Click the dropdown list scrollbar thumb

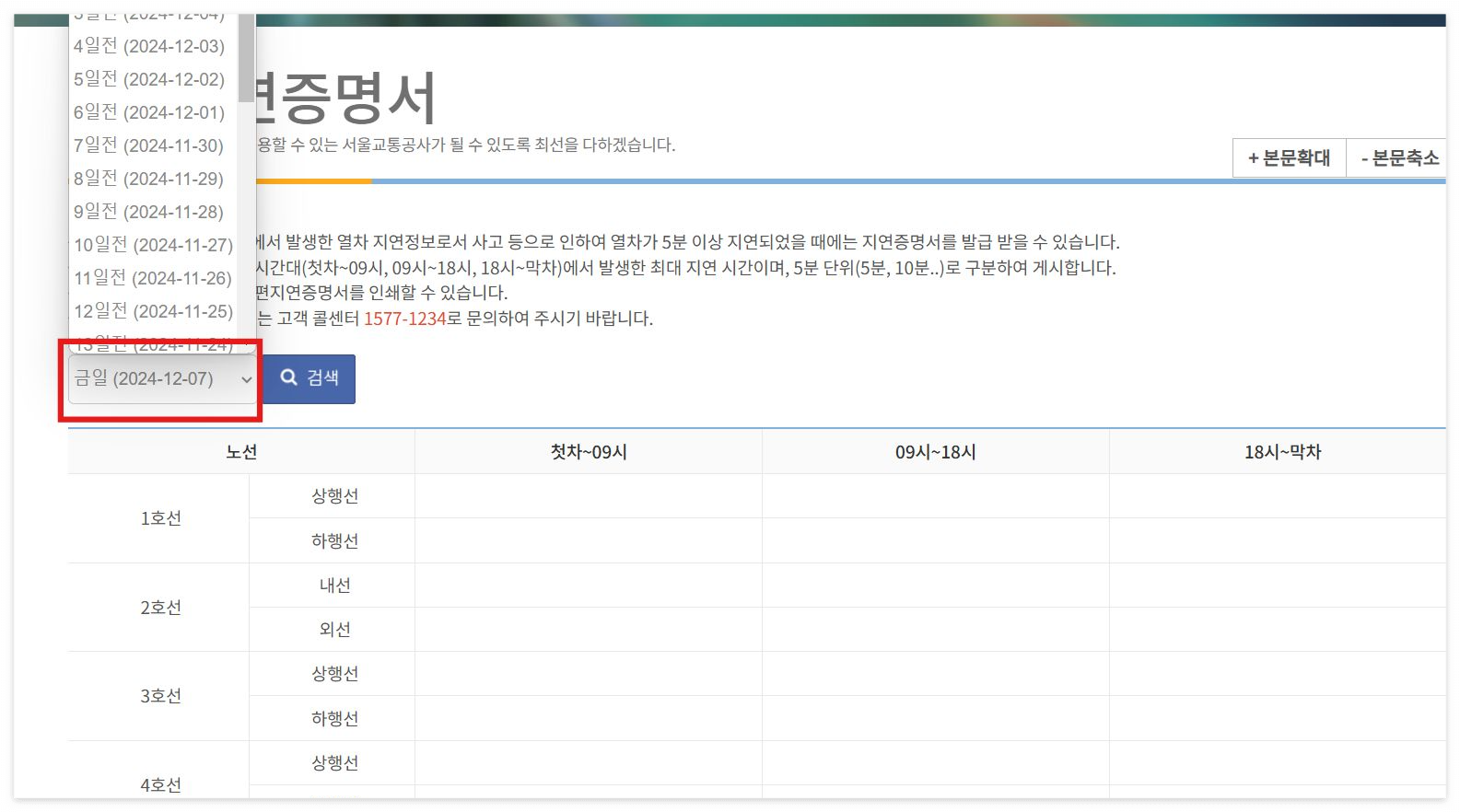click(x=246, y=57)
